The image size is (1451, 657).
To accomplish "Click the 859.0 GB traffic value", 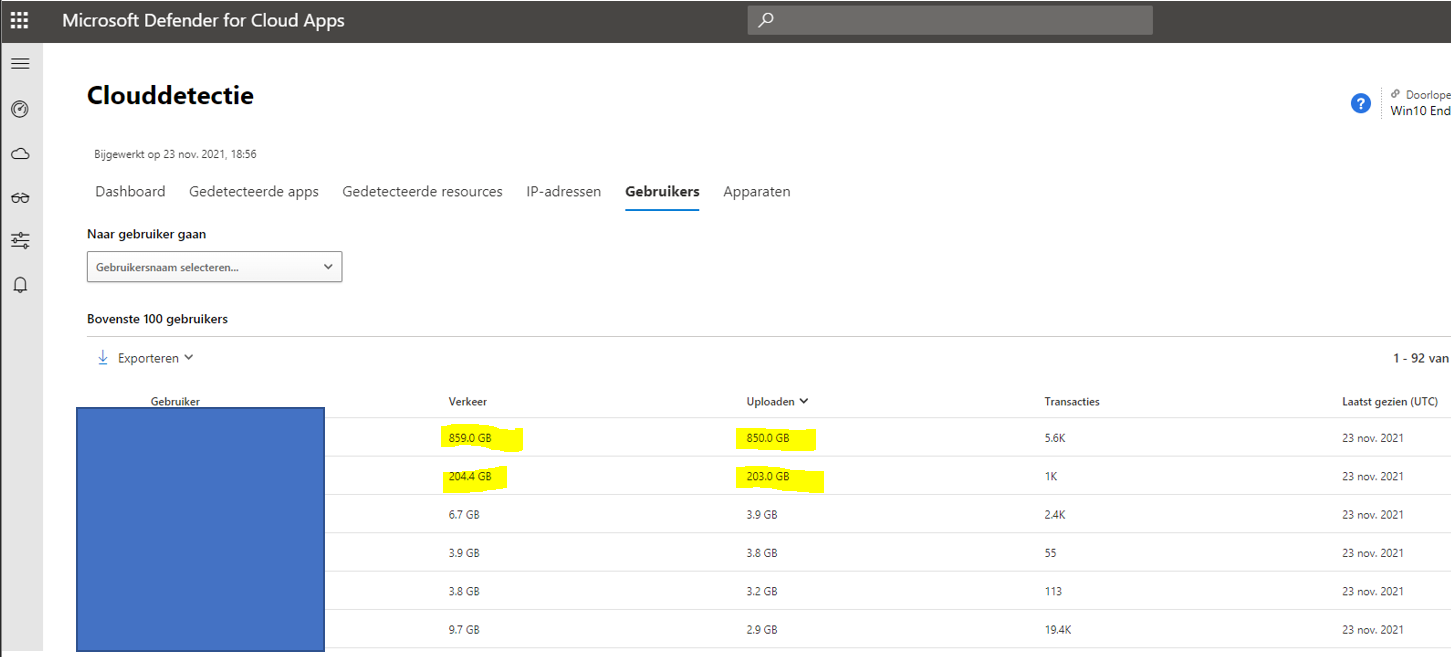I will (470, 438).
